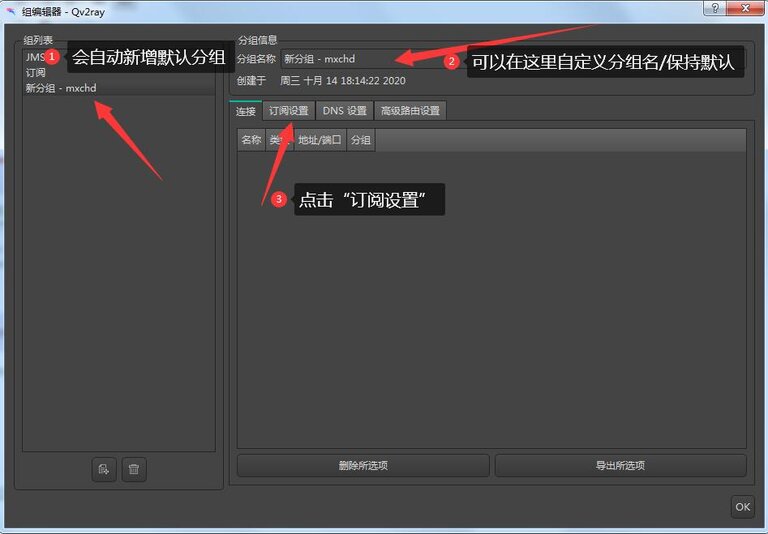Click the Qv2ray title bar app icon
The image size is (768, 534).
(11, 10)
